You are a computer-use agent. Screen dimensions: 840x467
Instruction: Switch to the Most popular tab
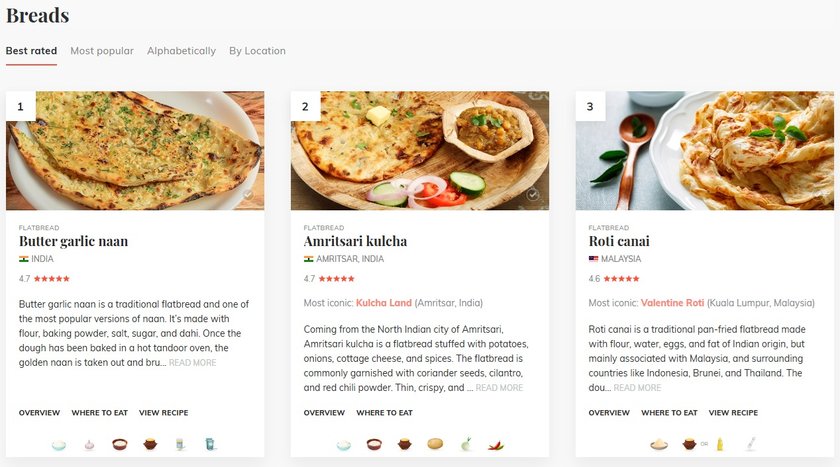pyautogui.click(x=102, y=51)
